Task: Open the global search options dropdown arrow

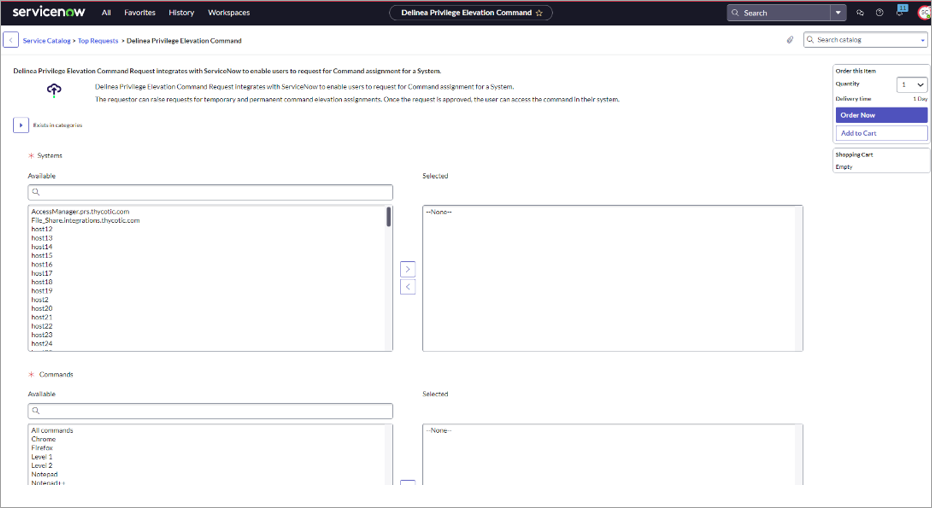Action: (838, 13)
